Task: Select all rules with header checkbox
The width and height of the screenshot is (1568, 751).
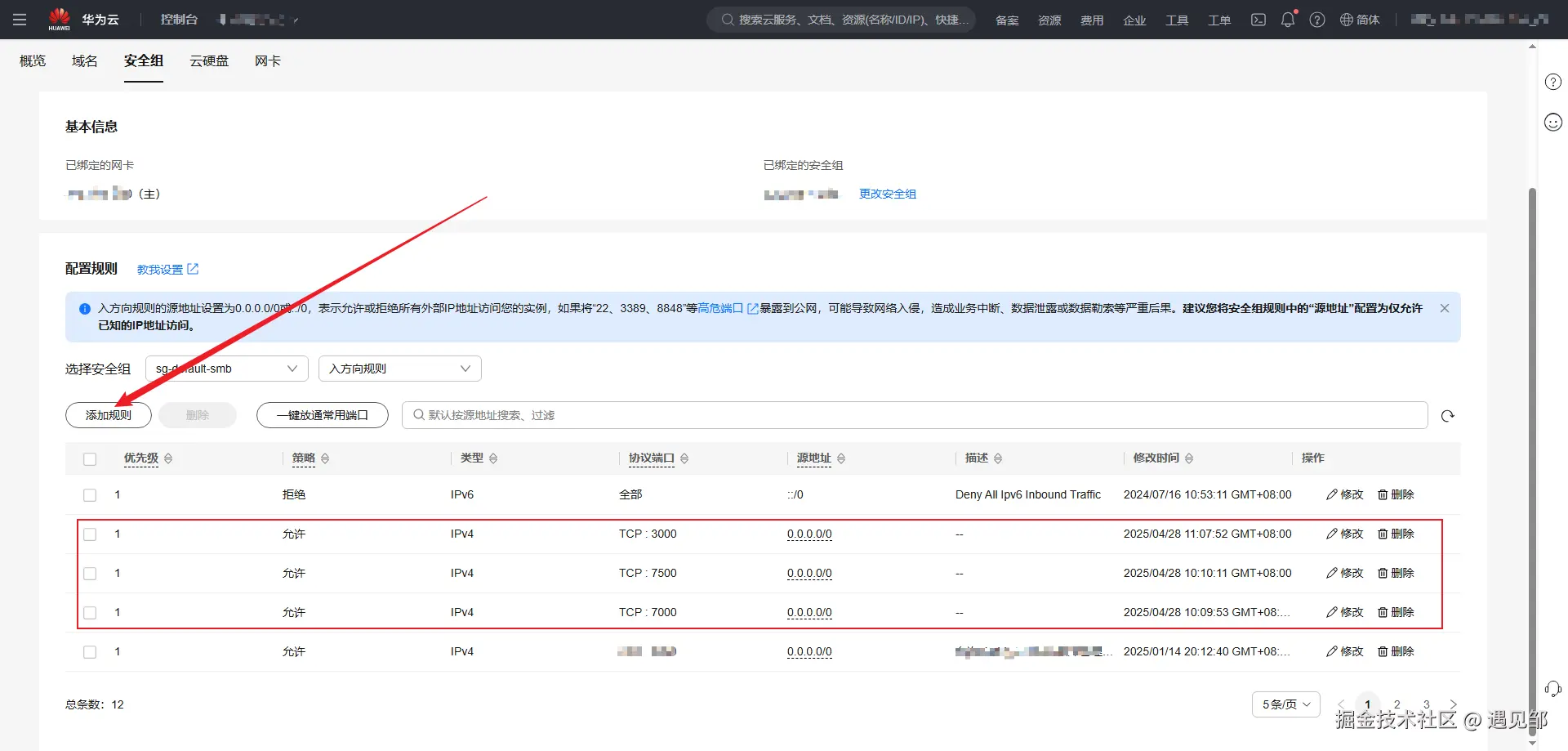Action: [x=90, y=459]
